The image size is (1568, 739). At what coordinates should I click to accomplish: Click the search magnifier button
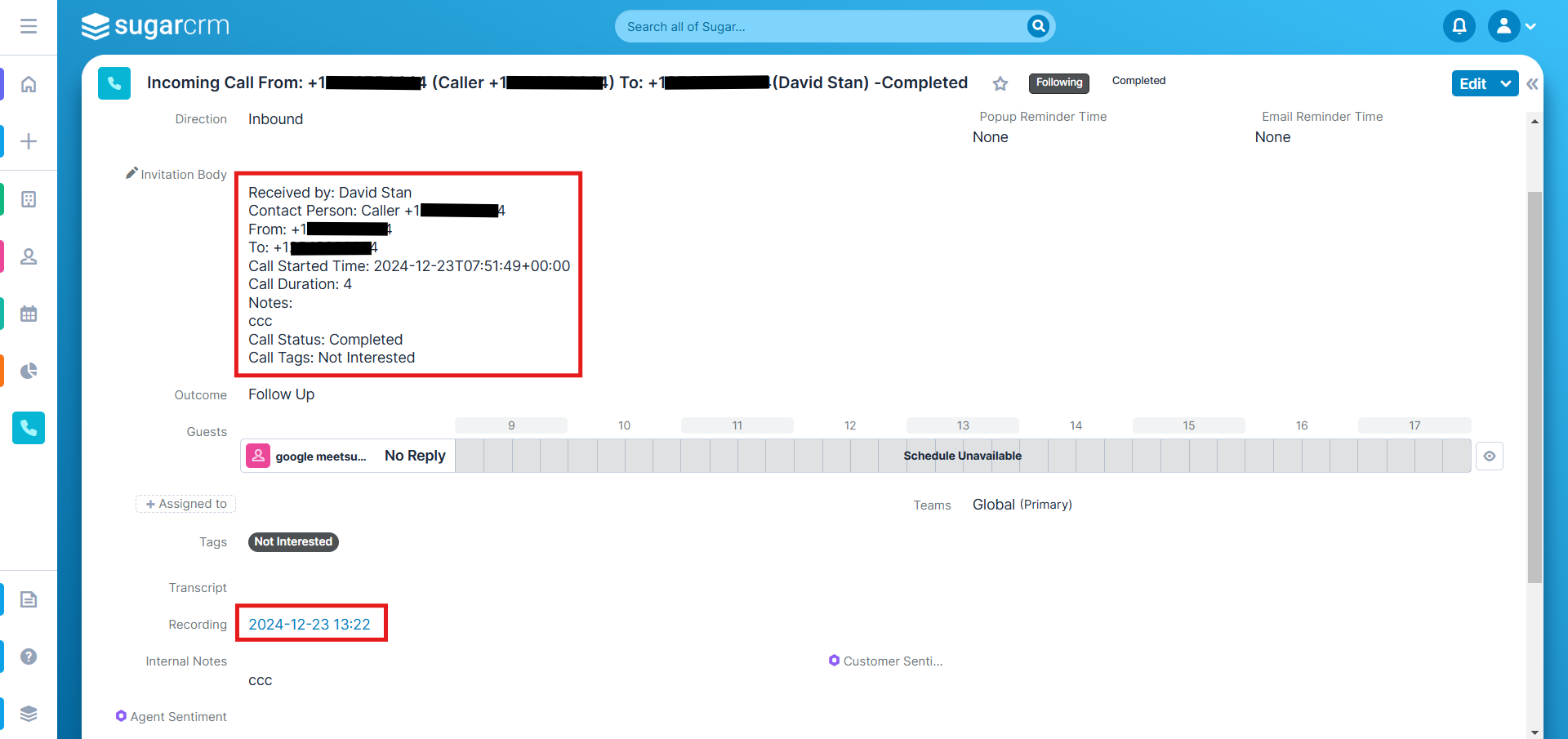1038,26
